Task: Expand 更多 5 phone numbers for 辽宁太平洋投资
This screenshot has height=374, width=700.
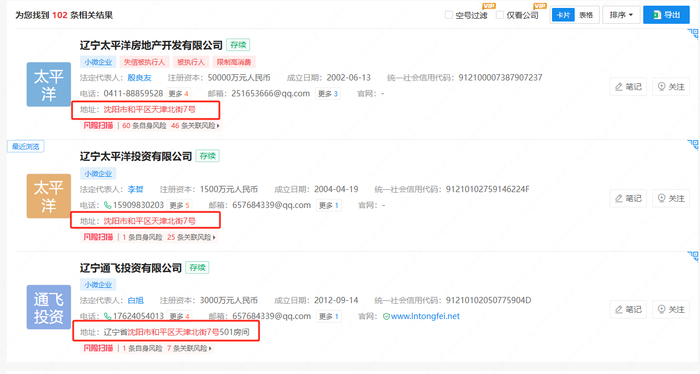Action: pyautogui.click(x=179, y=205)
